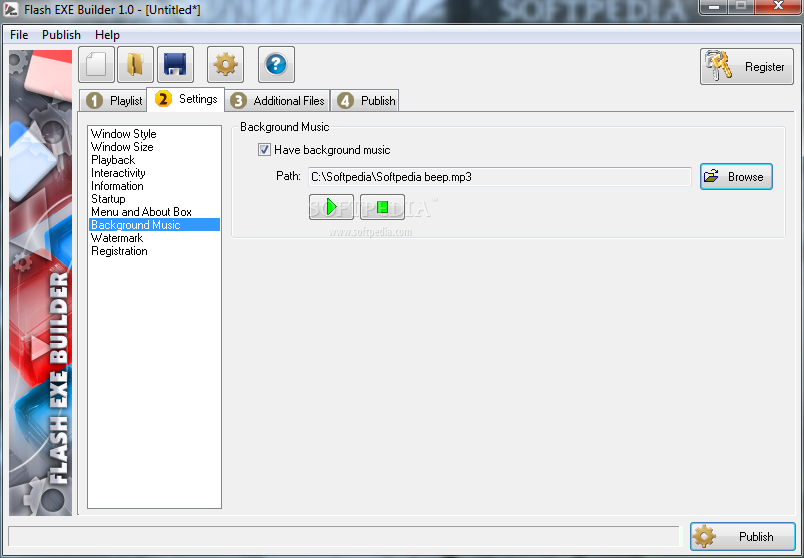The image size is (804, 558).
Task: Click the music Path input field
Action: pos(499,177)
